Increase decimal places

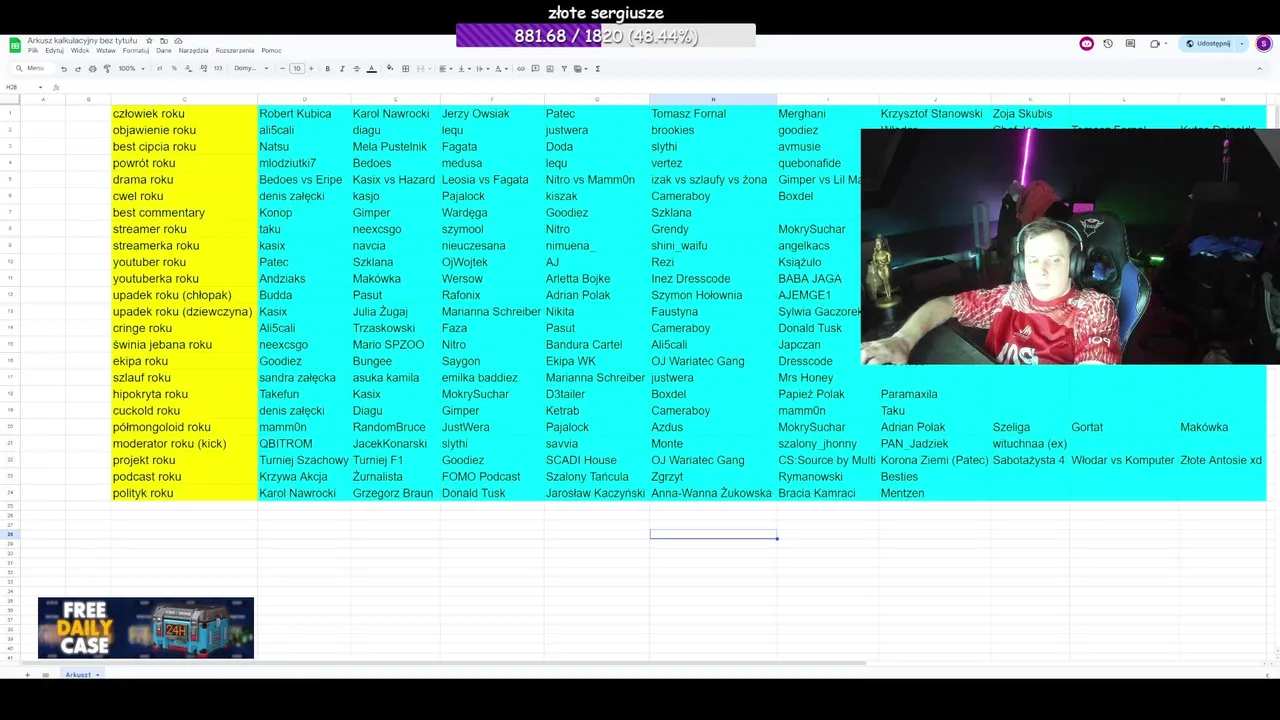coord(203,69)
